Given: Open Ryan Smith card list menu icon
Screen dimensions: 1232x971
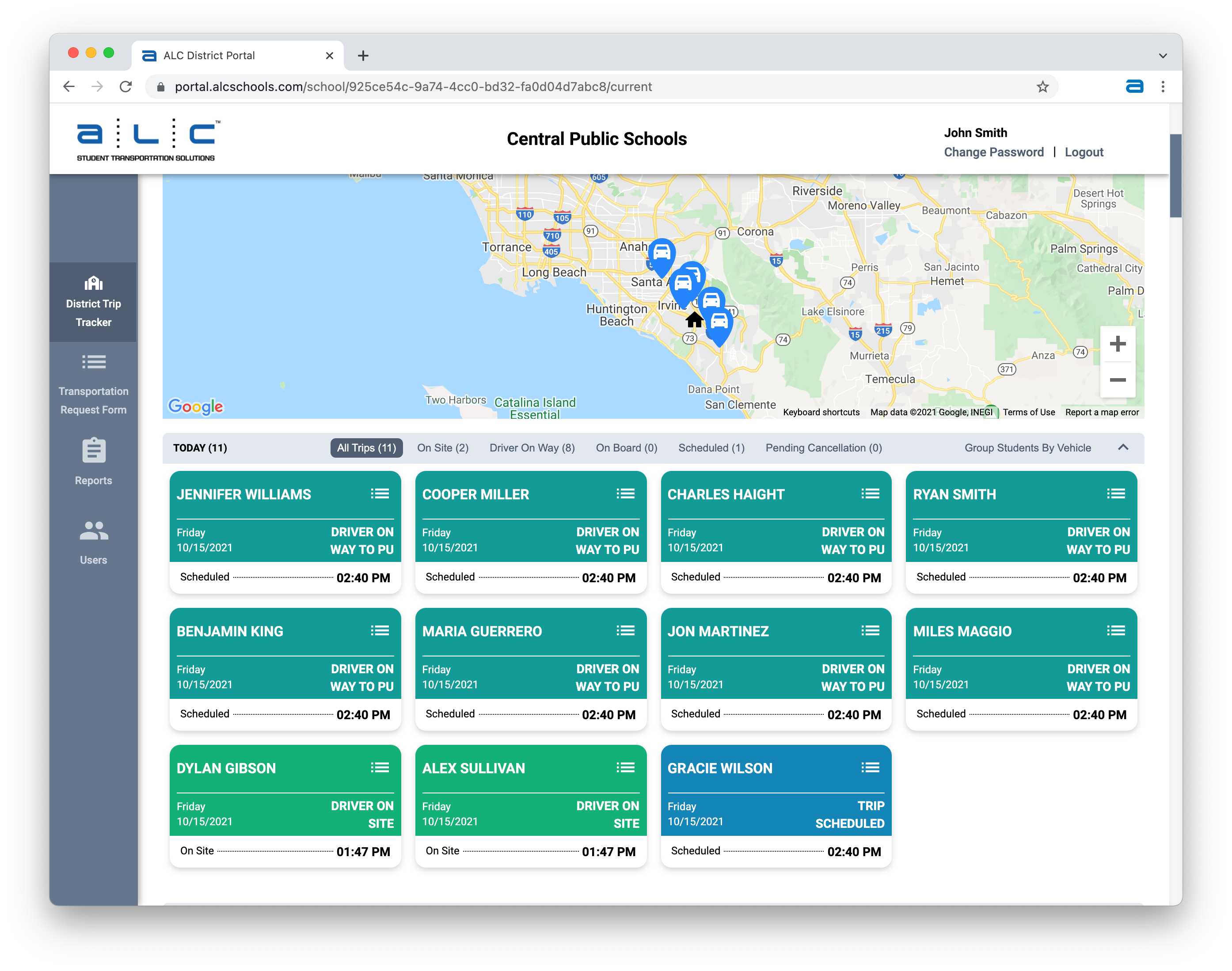Looking at the screenshot, I should (x=1116, y=493).
